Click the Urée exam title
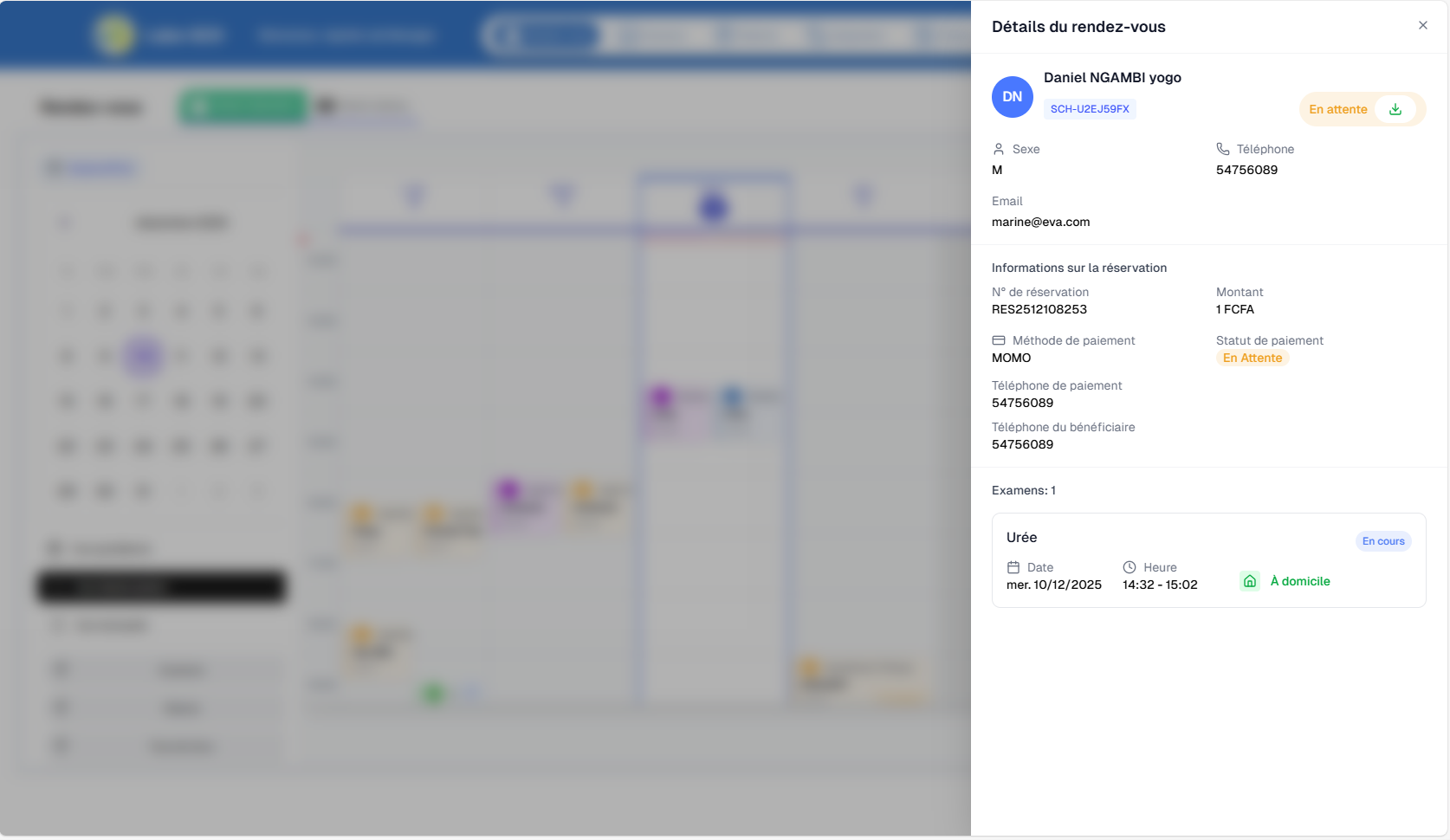 1021,537
